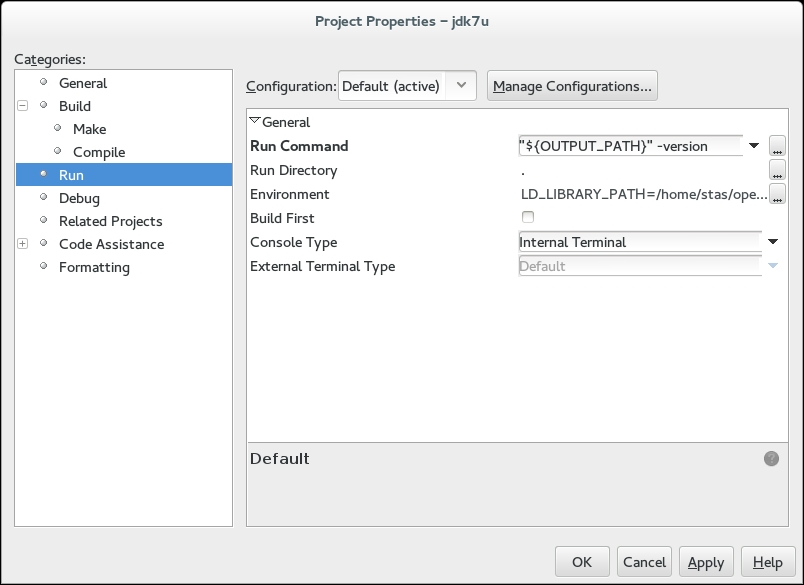804x585 pixels.
Task: Select the Related Projects category
Action: coord(110,221)
